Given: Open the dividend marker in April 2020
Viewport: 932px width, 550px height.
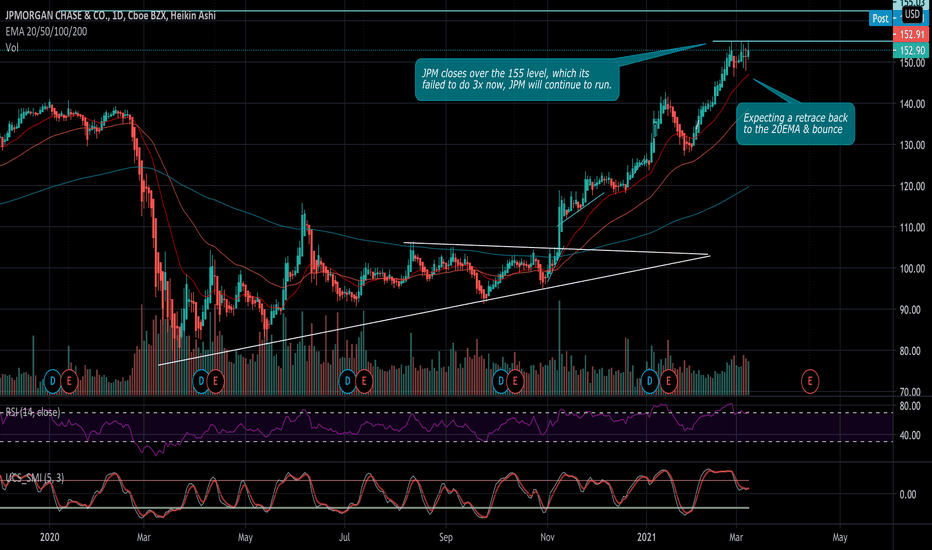Looking at the screenshot, I should tap(201, 381).
